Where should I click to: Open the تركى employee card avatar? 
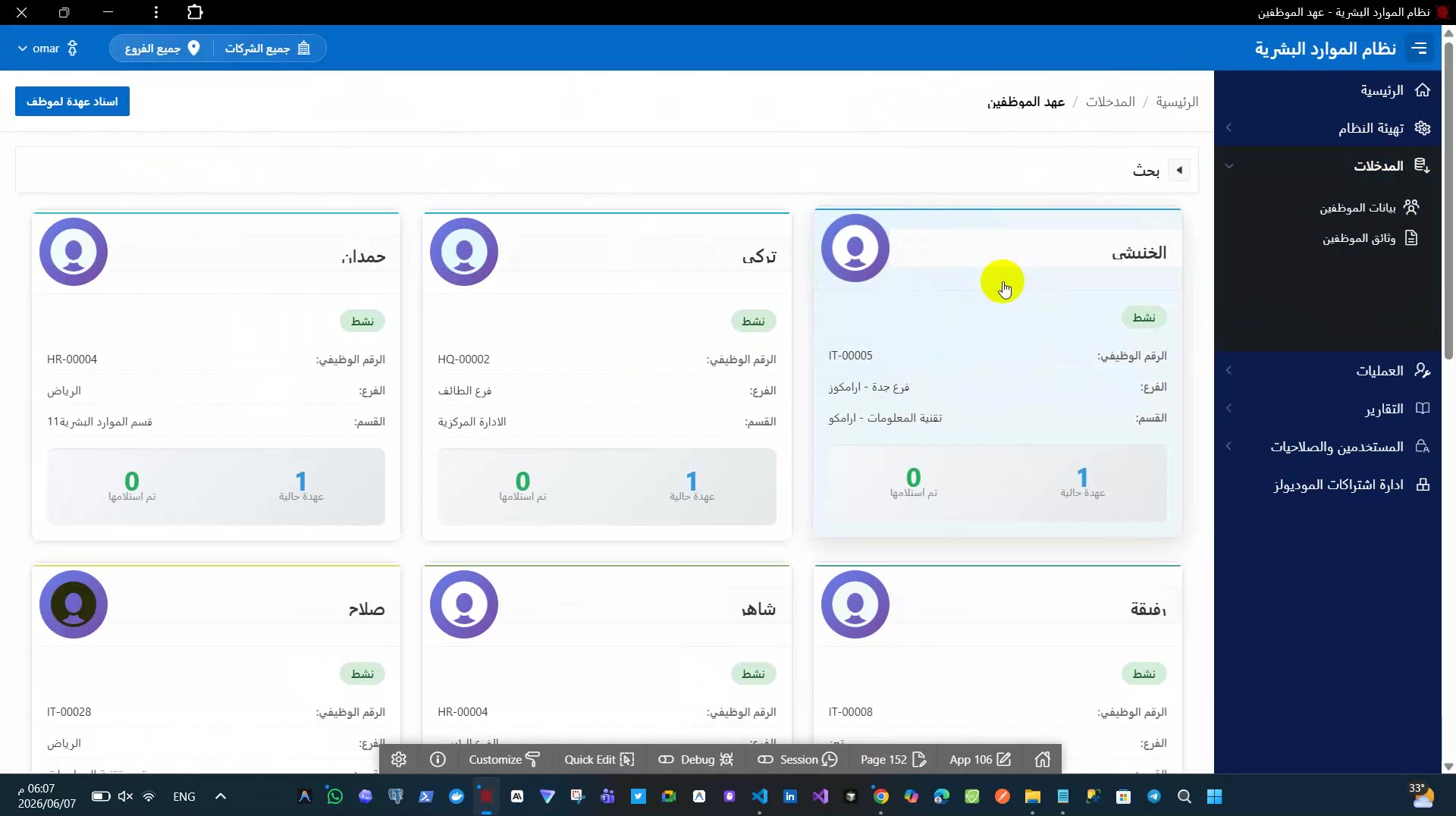[x=464, y=252]
